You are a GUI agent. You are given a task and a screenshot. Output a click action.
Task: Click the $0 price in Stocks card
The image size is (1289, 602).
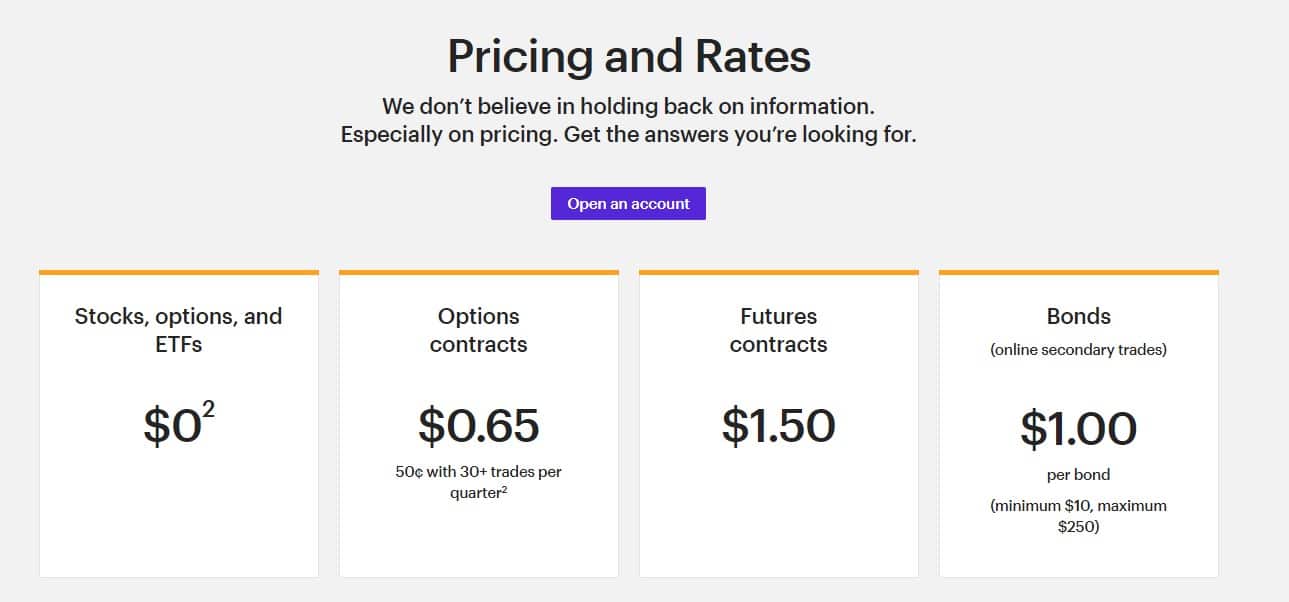point(172,426)
